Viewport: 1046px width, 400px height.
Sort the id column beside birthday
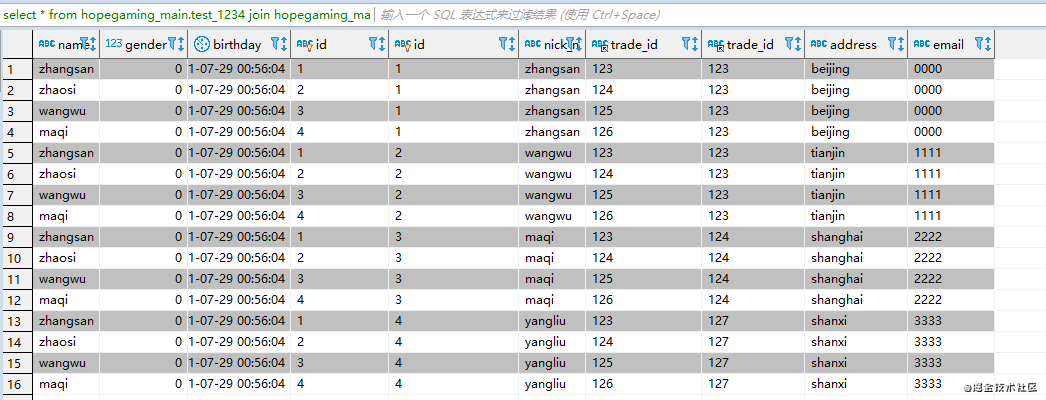[382, 44]
